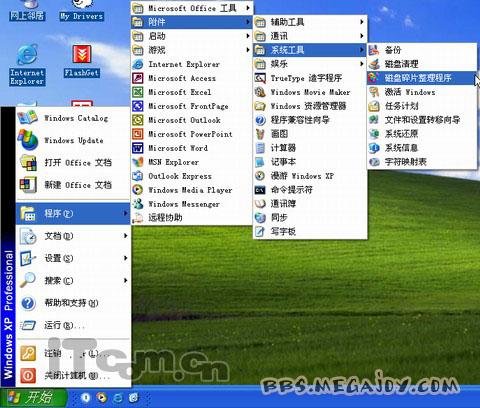Expand the 娱乐 Entertainment submenu arrow
480x408 pixels.
(x=362, y=64)
